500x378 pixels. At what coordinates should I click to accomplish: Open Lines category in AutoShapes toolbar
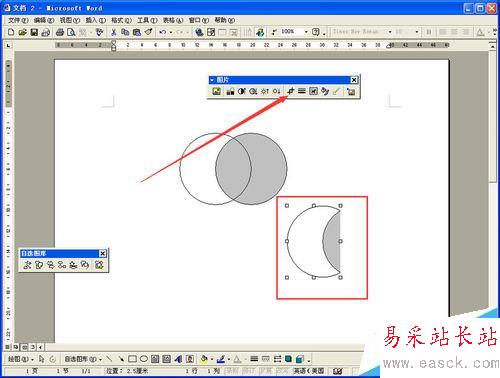pos(27,265)
